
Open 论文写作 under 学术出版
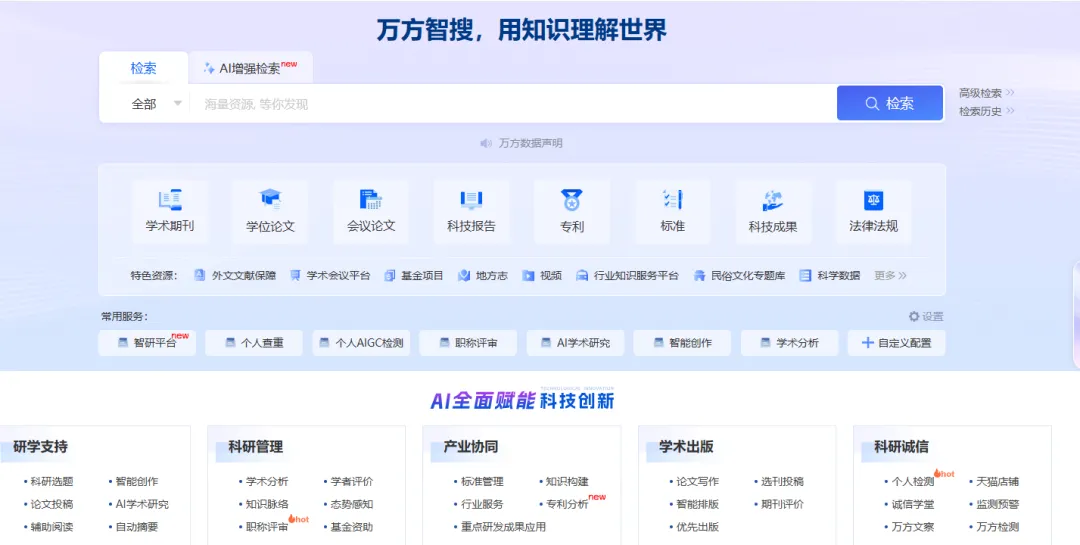698,482
